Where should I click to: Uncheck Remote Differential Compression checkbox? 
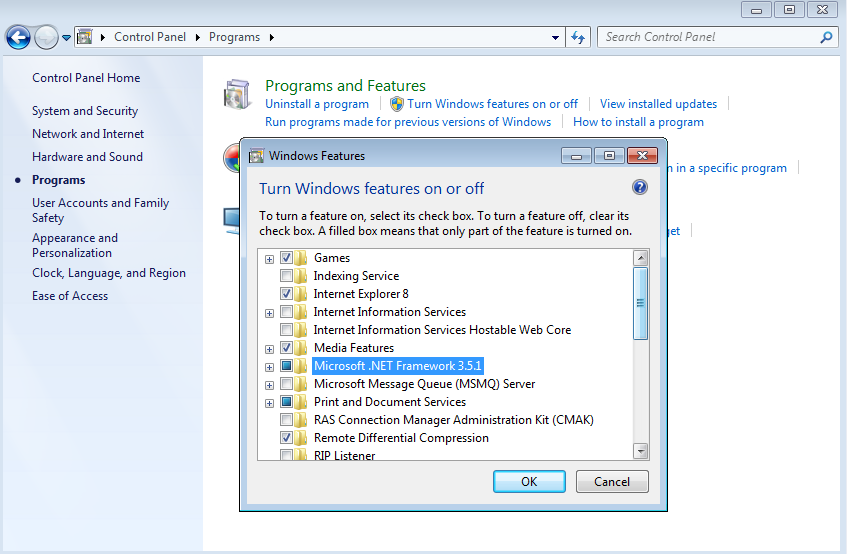click(286, 438)
